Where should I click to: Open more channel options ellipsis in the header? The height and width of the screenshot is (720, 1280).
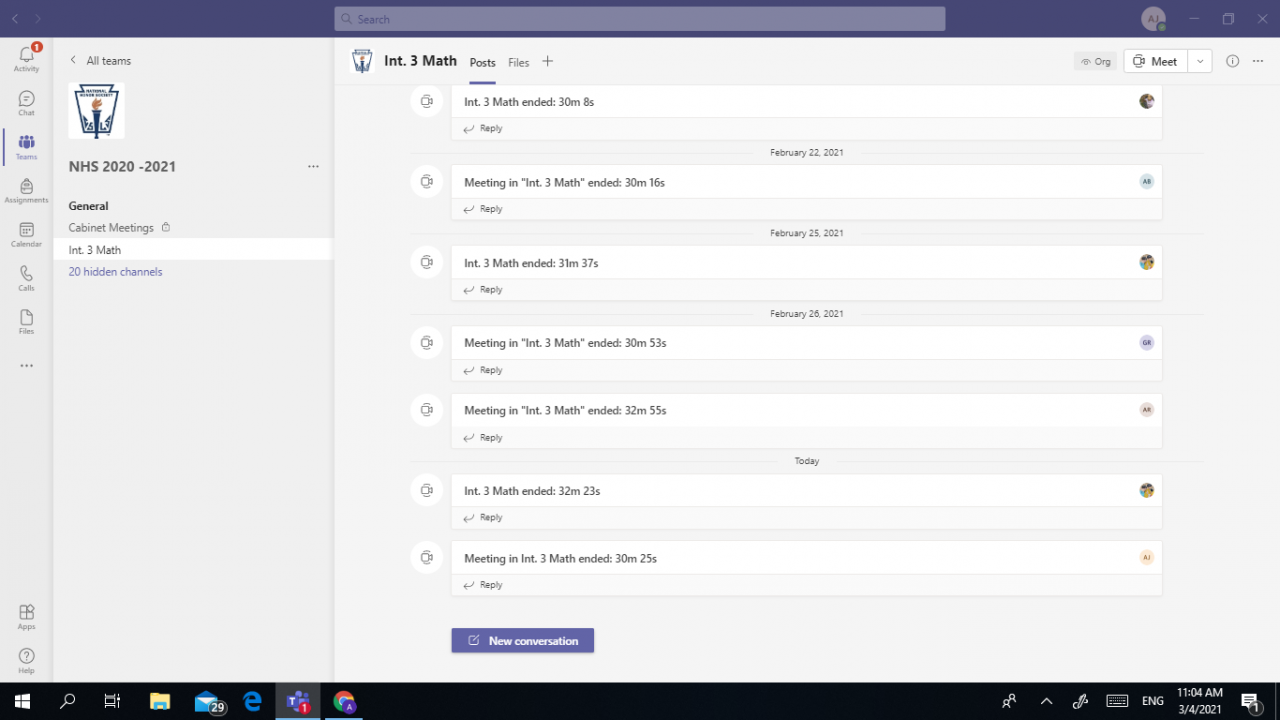coord(1258,61)
